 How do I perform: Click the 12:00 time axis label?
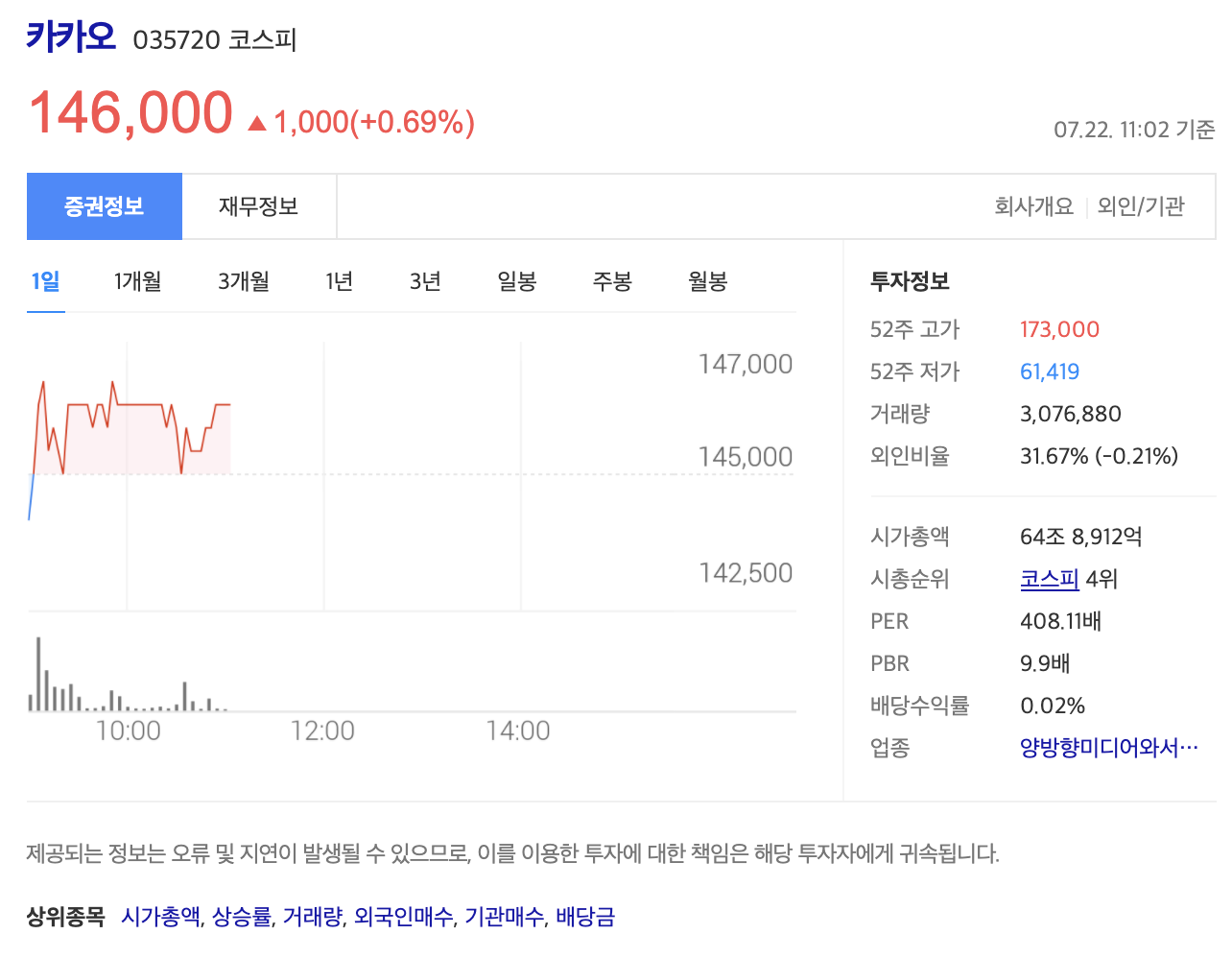(322, 731)
